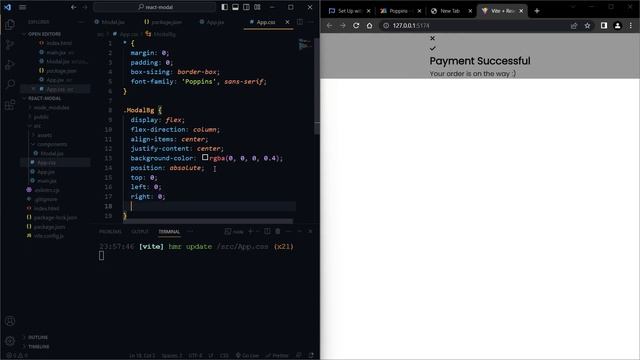Toggle the bottom panel layout button
Image resolution: width=640 pixels, height=360 pixels.
point(236,7)
